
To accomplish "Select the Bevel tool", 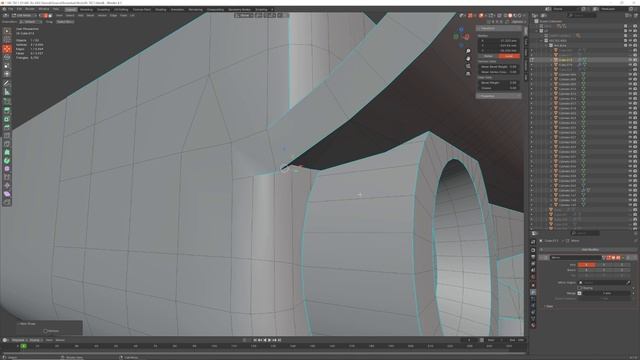I will coord(7,127).
